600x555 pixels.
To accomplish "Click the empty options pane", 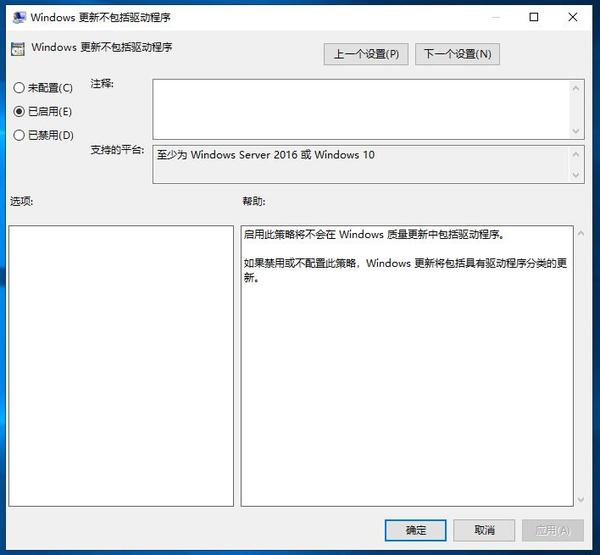I will click(121, 366).
